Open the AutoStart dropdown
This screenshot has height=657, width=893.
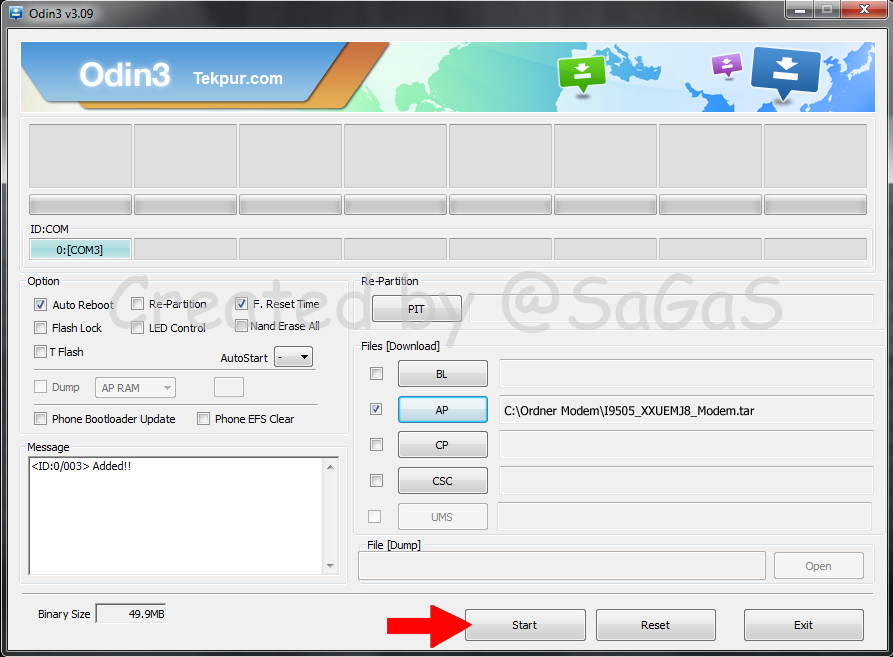(293, 357)
